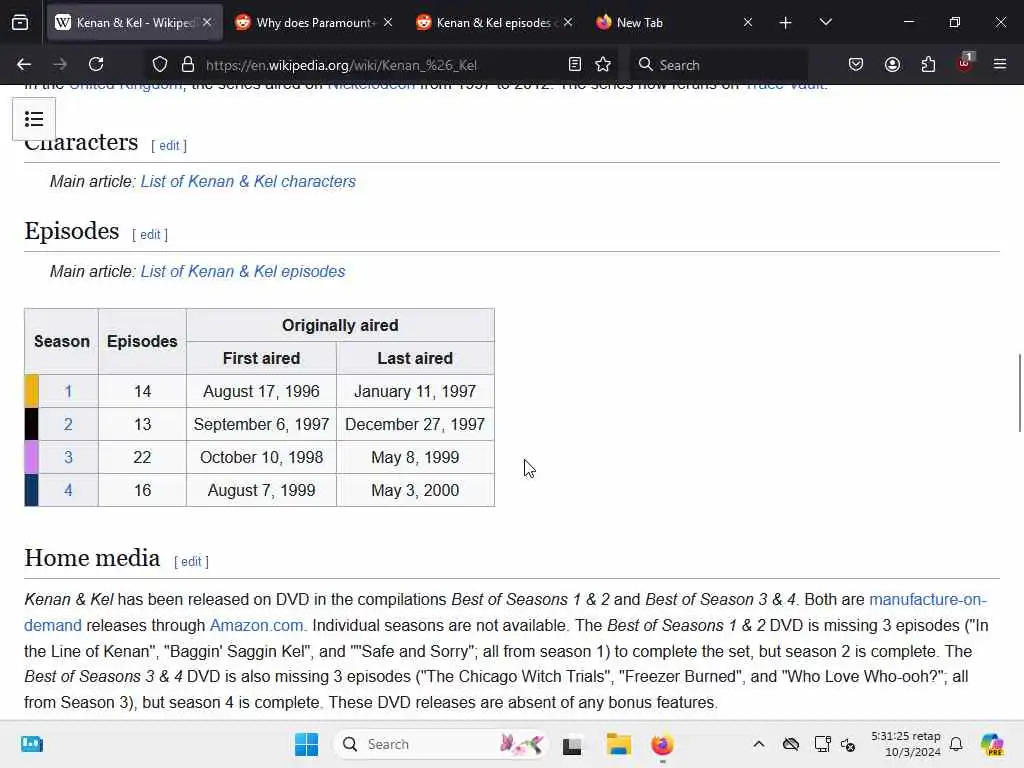
Task: Open a new tab with plus button
Action: (786, 23)
